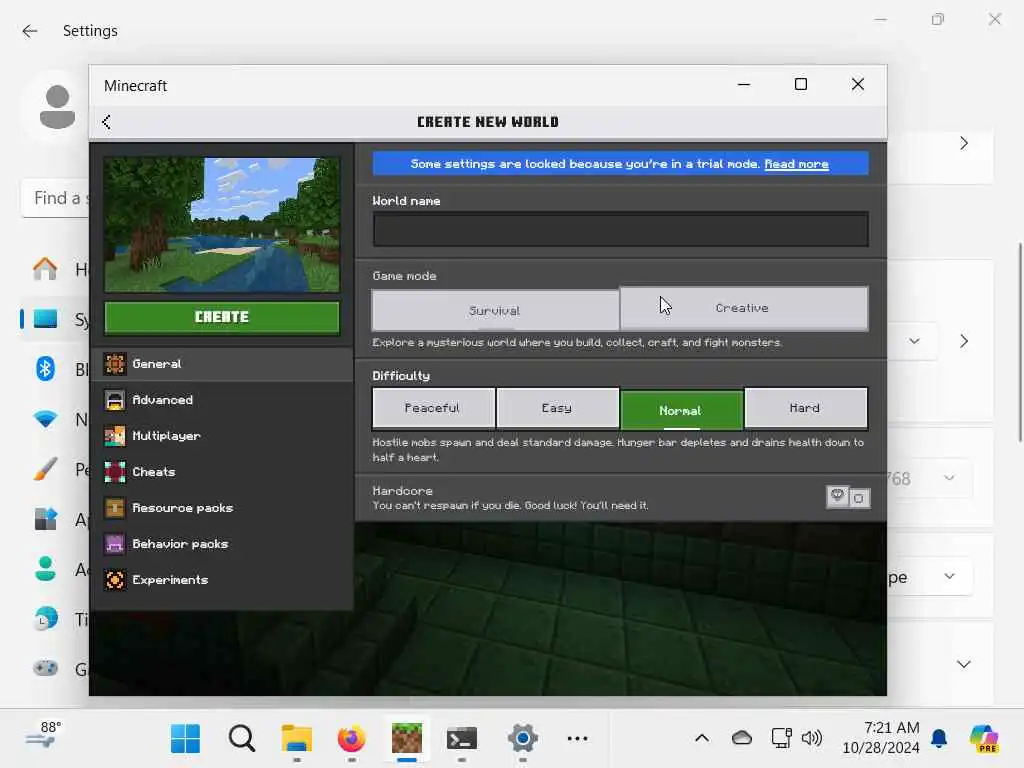Open Home in Settings sidebar
The image size is (1024, 768).
pyautogui.click(x=45, y=269)
